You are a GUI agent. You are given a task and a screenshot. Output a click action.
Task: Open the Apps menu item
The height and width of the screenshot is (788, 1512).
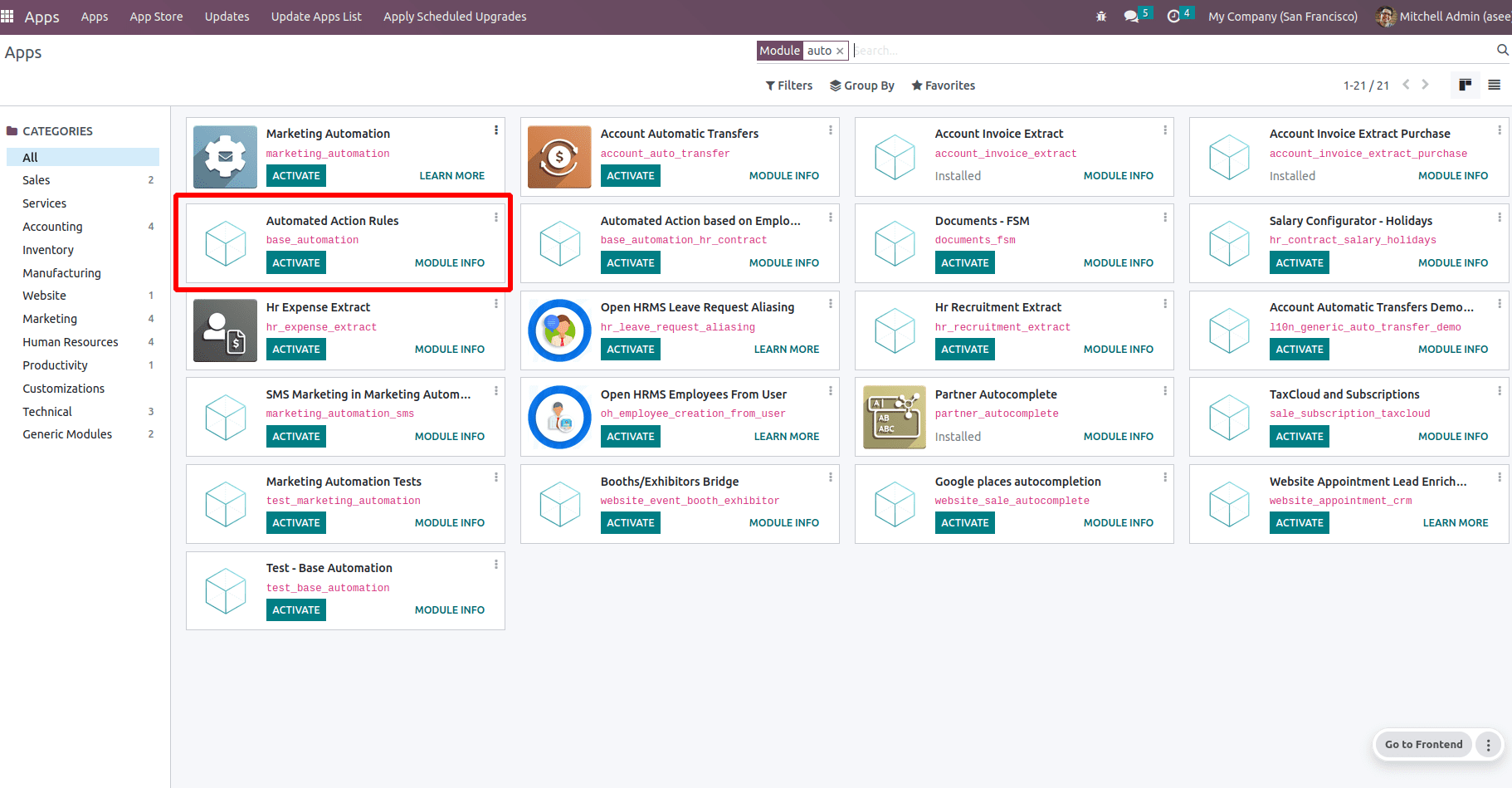click(x=95, y=17)
